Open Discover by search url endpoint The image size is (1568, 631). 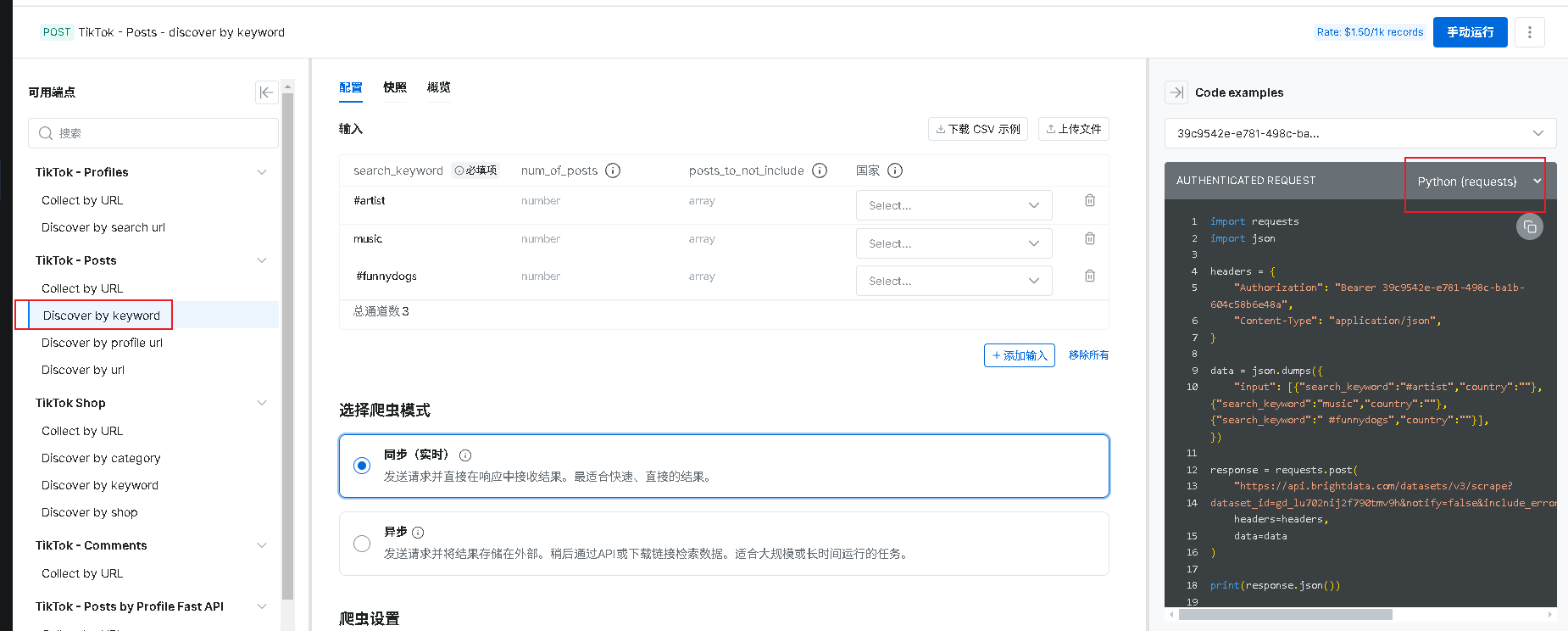[x=103, y=227]
